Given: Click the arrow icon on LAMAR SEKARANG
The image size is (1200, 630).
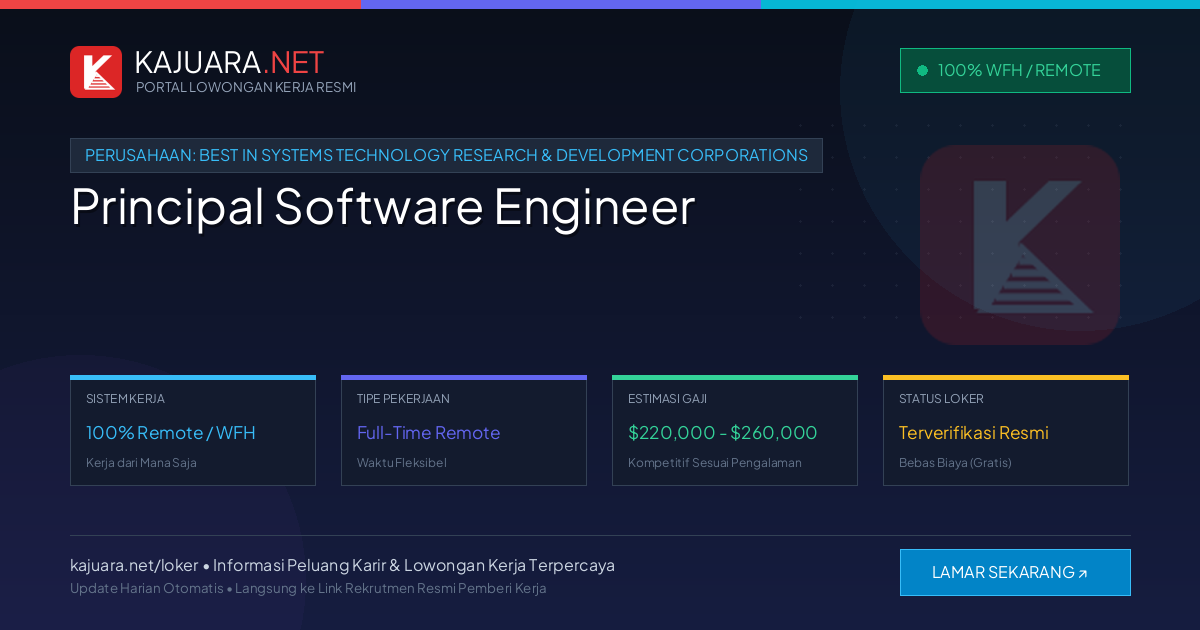Looking at the screenshot, I should pos(1082,574).
